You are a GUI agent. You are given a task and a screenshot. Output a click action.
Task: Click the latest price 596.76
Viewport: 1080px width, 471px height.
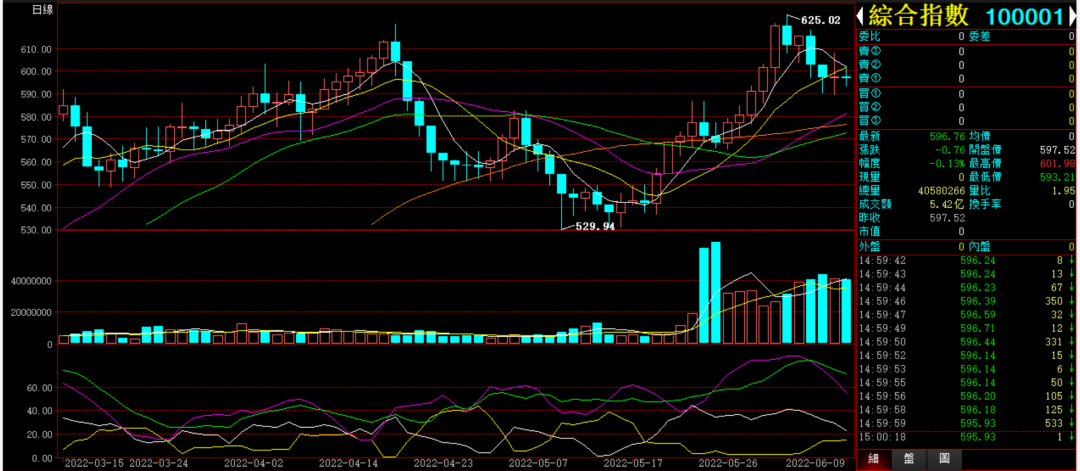tap(947, 136)
